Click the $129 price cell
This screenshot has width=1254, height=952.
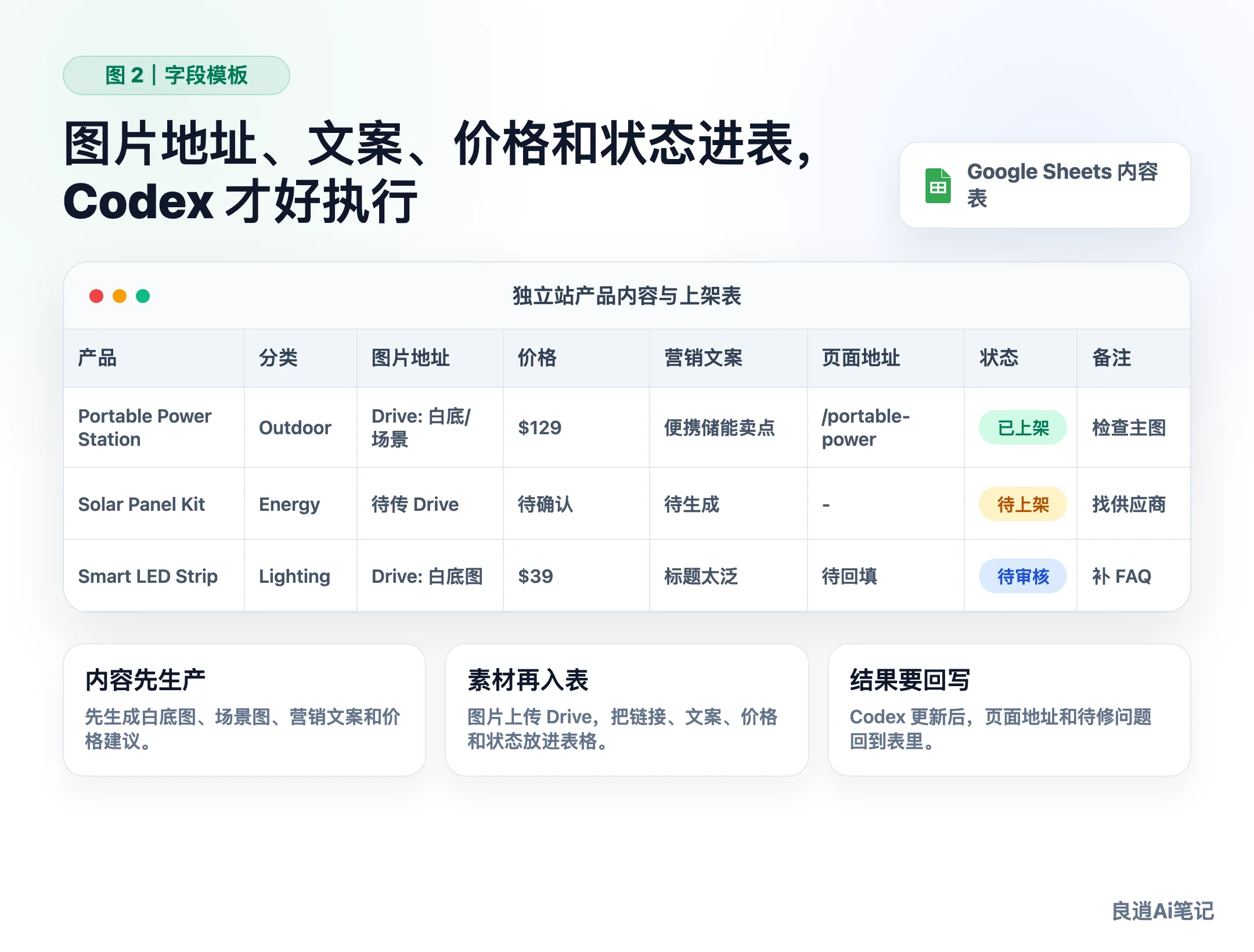[576, 428]
